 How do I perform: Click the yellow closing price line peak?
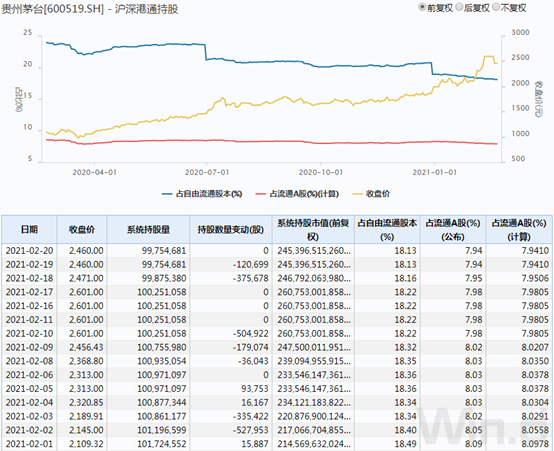[x=489, y=56]
